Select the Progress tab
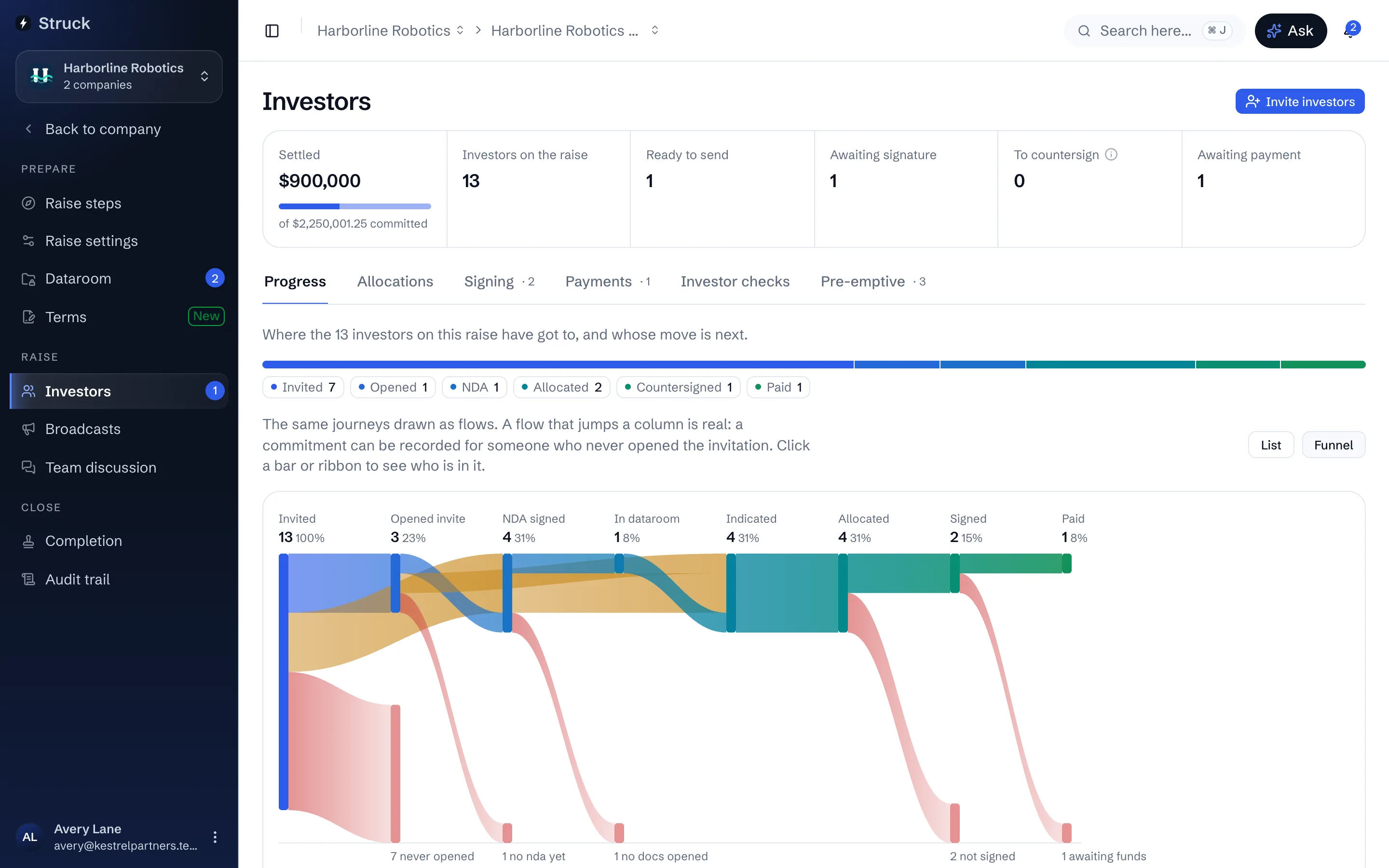1389x868 pixels. (295, 281)
